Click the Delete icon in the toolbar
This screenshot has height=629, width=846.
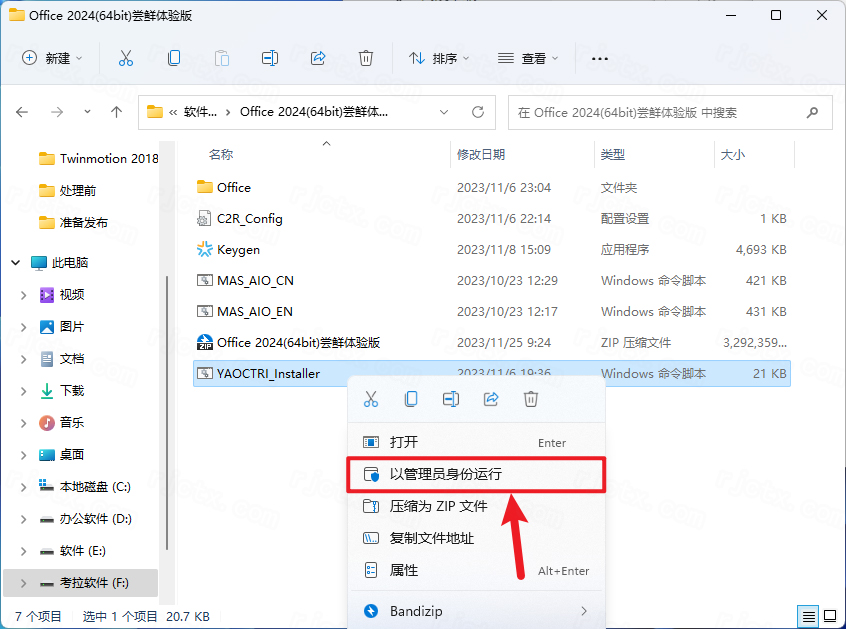coord(366,59)
